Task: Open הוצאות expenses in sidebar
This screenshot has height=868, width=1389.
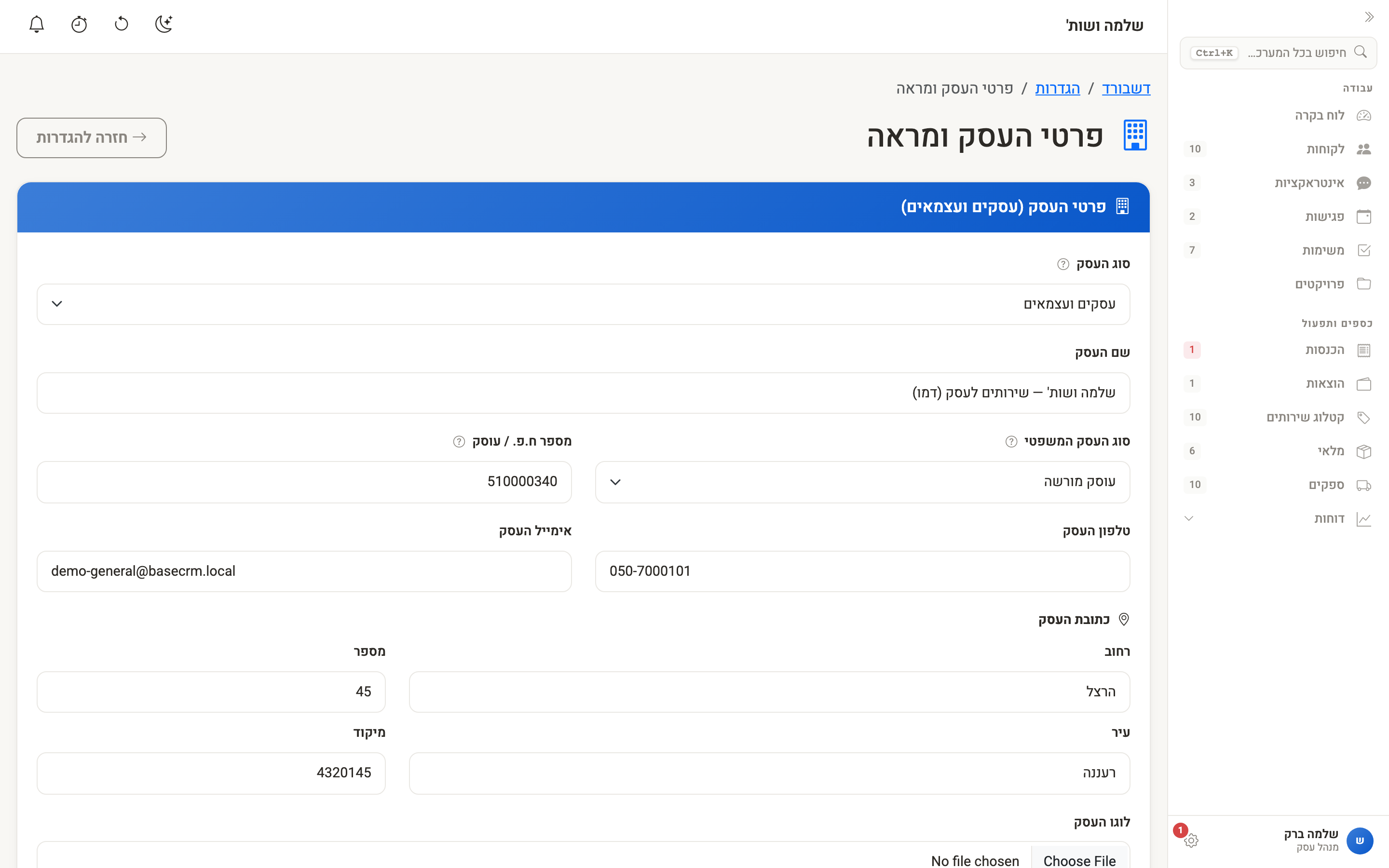Action: point(1278,383)
